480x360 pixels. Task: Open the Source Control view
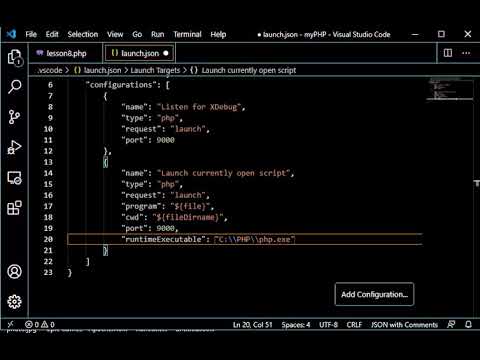[14, 117]
